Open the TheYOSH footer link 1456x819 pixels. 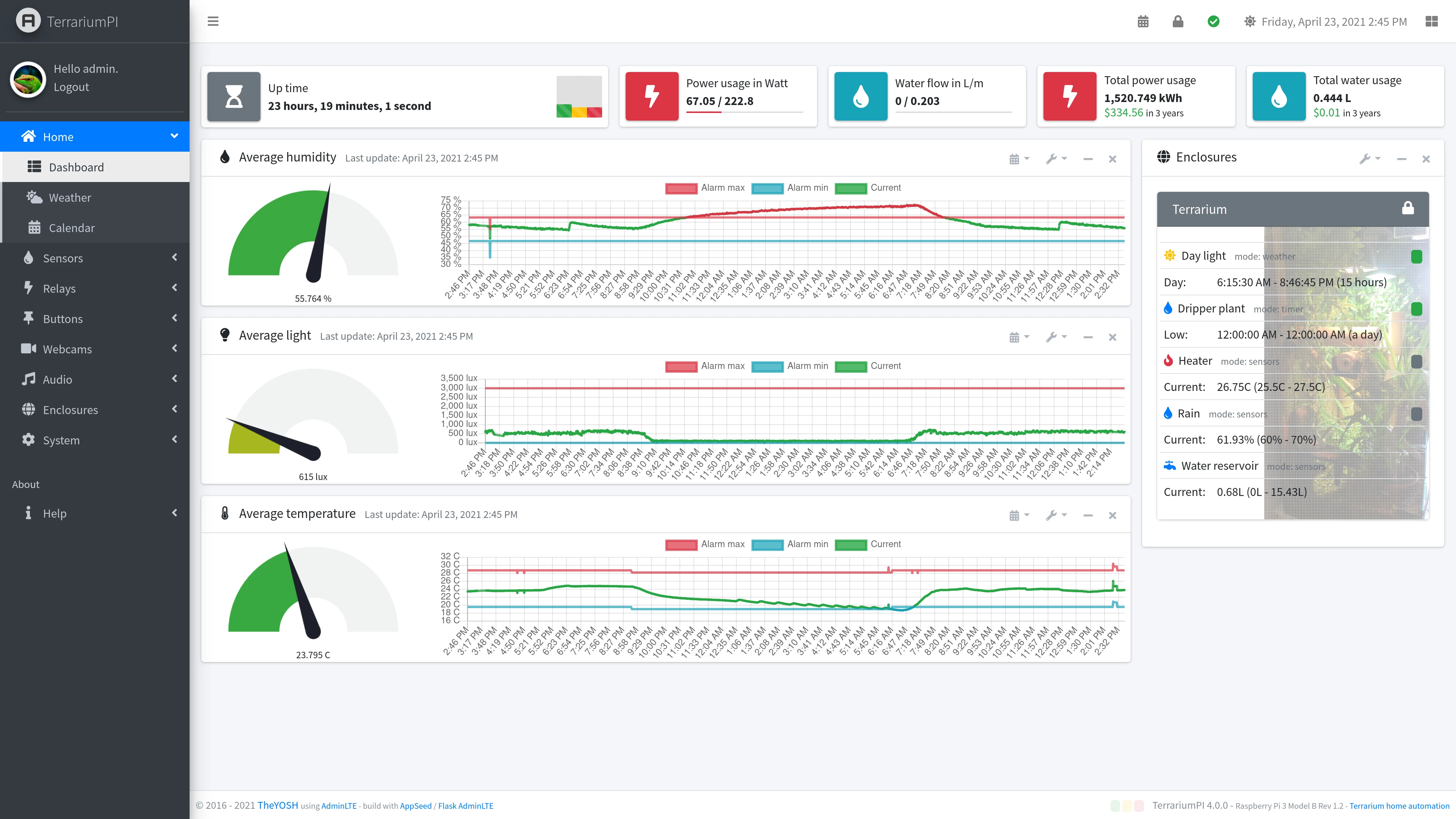click(x=278, y=805)
